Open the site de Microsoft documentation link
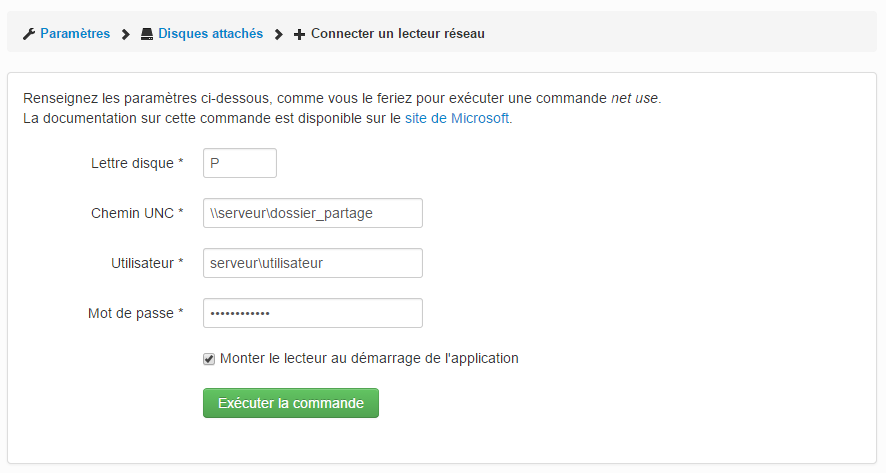The height and width of the screenshot is (473, 886). pos(457,118)
